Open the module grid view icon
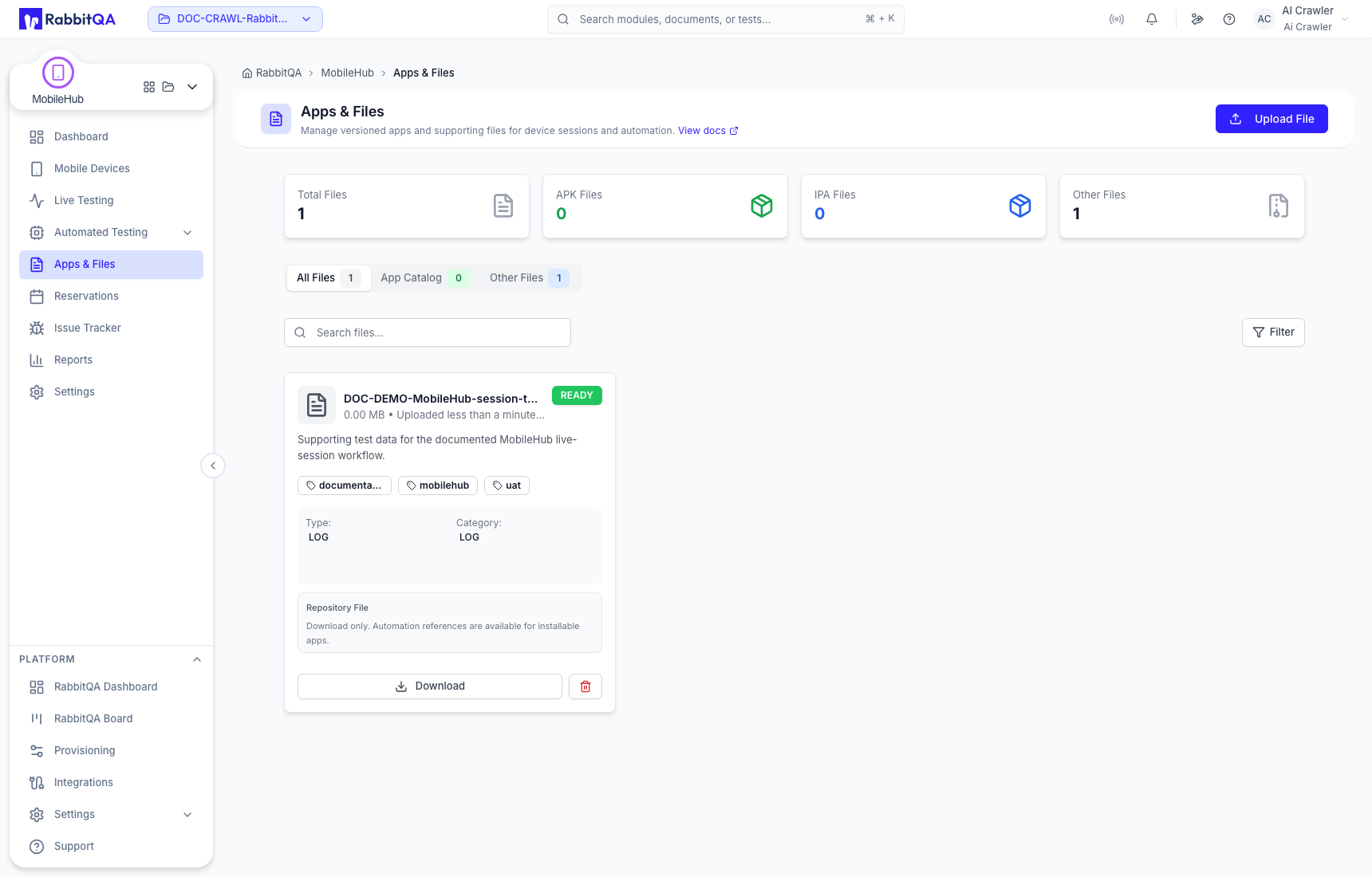This screenshot has width=1372, height=877. tap(149, 87)
